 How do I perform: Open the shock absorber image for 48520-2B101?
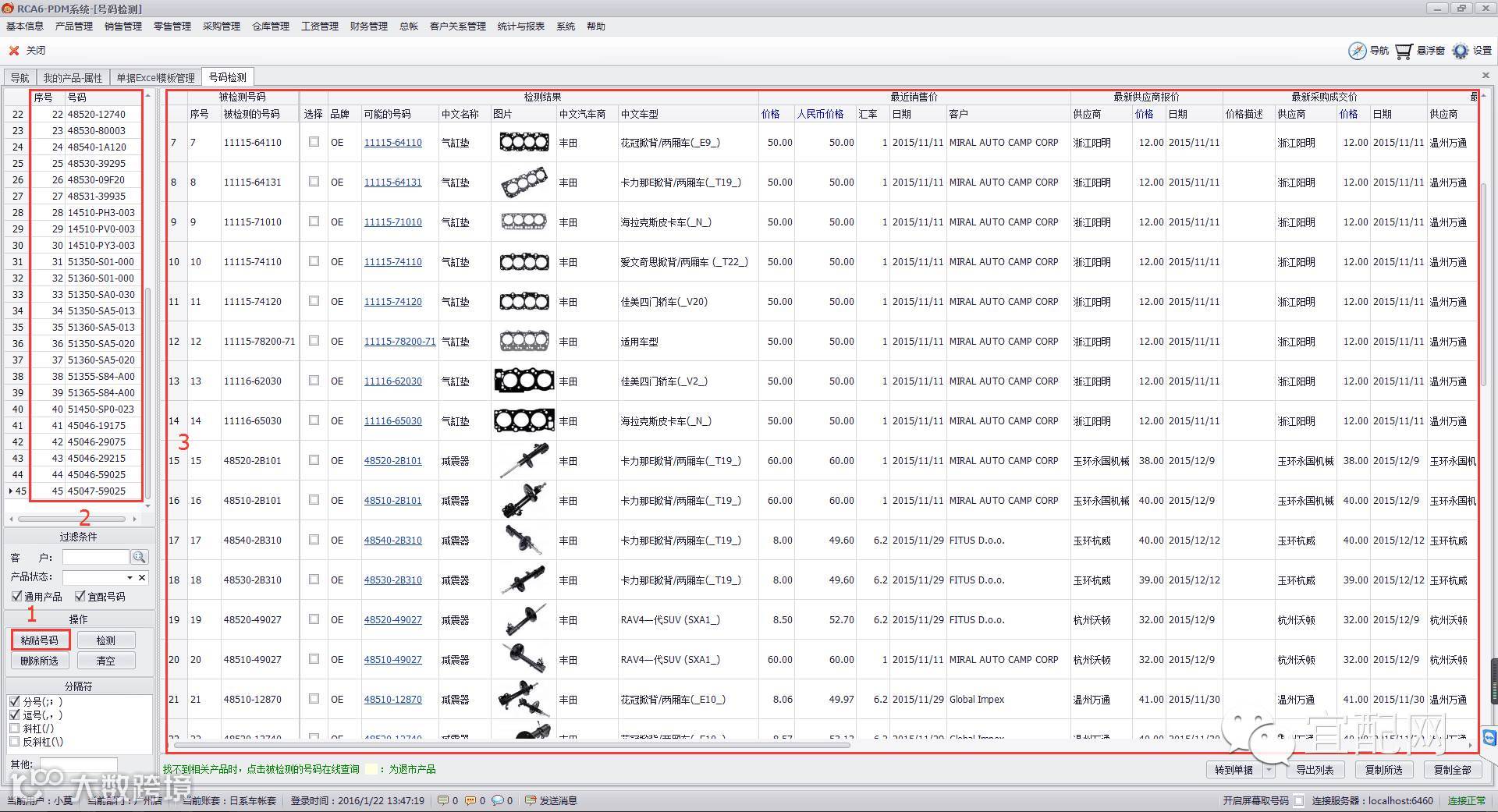coord(524,461)
